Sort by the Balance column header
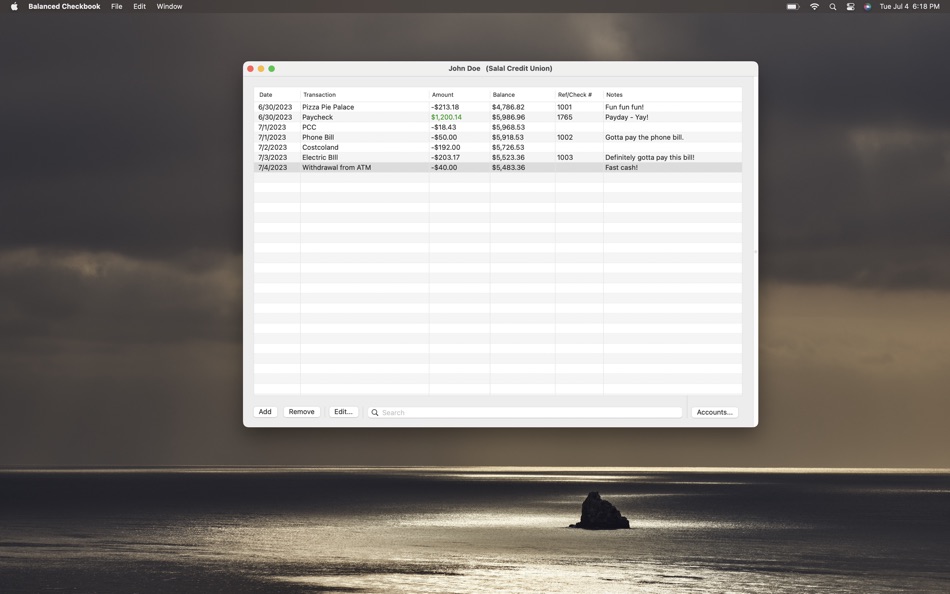 (522, 95)
